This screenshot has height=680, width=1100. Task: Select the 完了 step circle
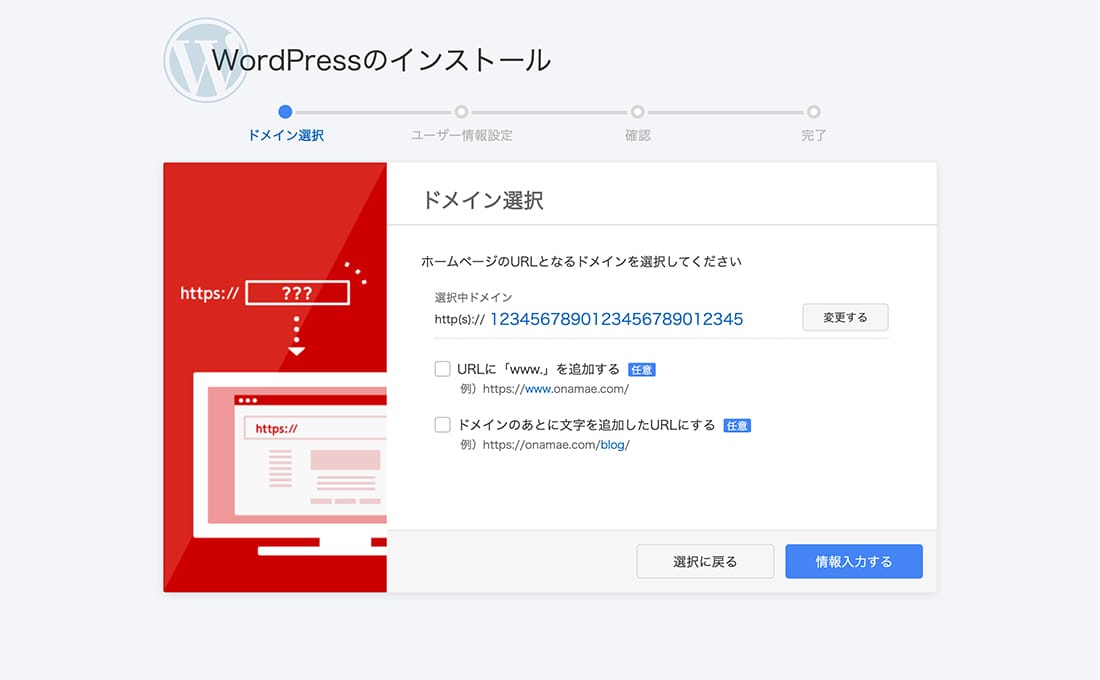(x=813, y=112)
